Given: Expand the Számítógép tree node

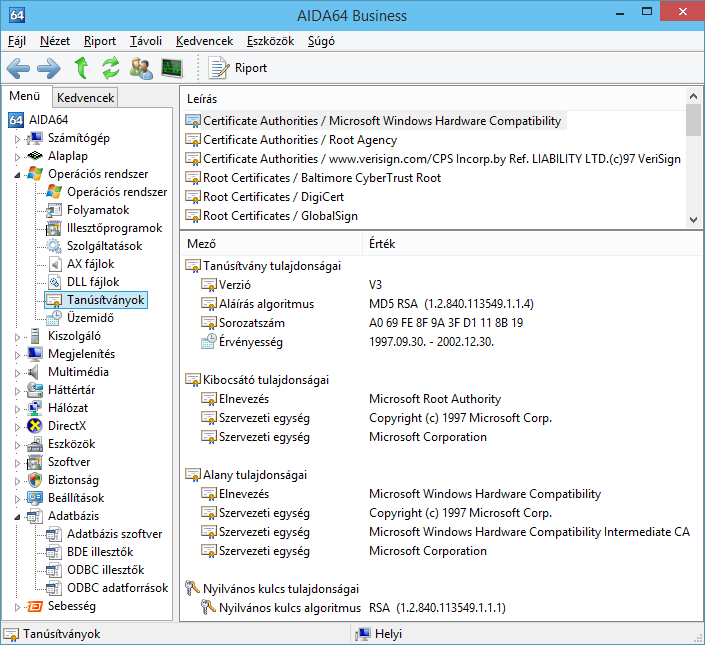Looking at the screenshot, I should click(x=18, y=139).
